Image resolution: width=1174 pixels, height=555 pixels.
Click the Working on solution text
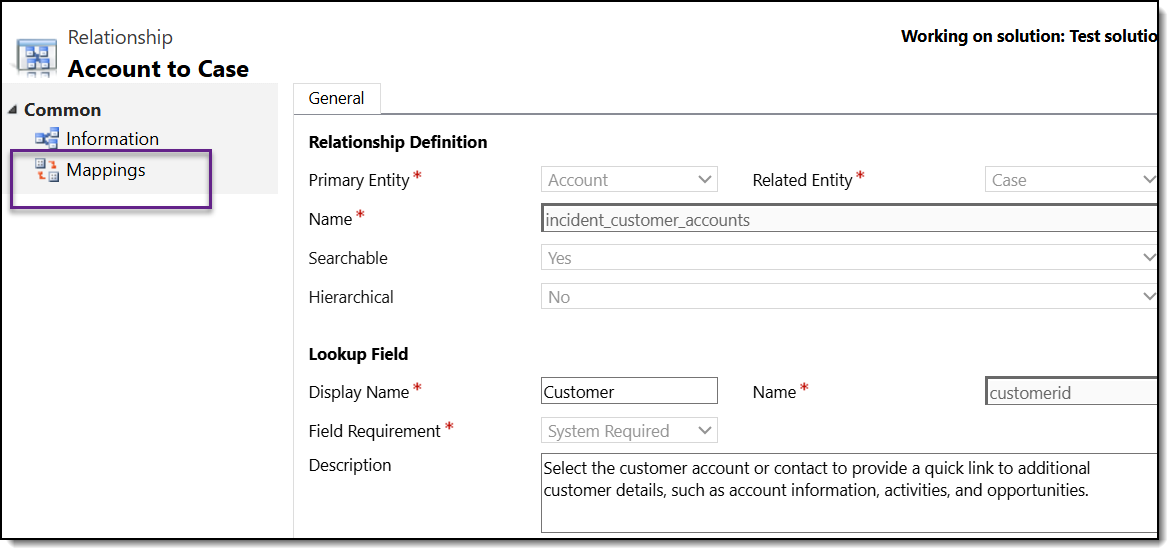point(1030,36)
